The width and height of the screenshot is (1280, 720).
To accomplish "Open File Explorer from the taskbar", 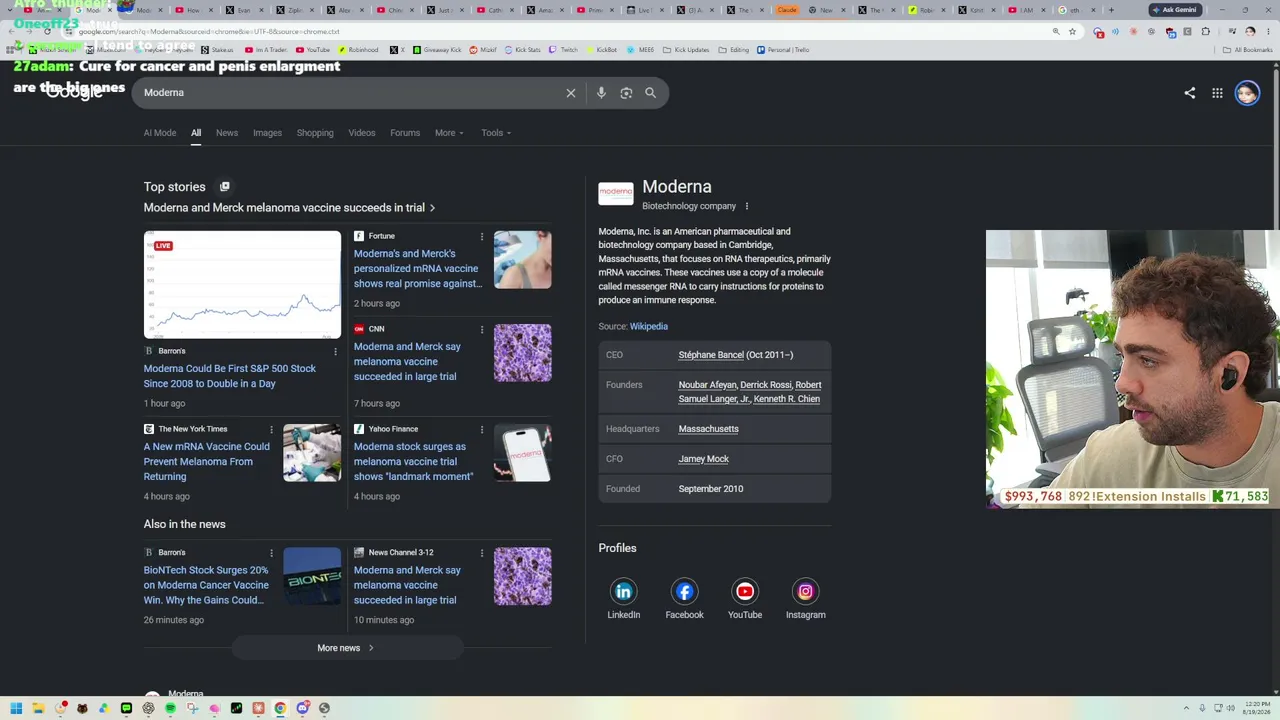I will point(38,708).
